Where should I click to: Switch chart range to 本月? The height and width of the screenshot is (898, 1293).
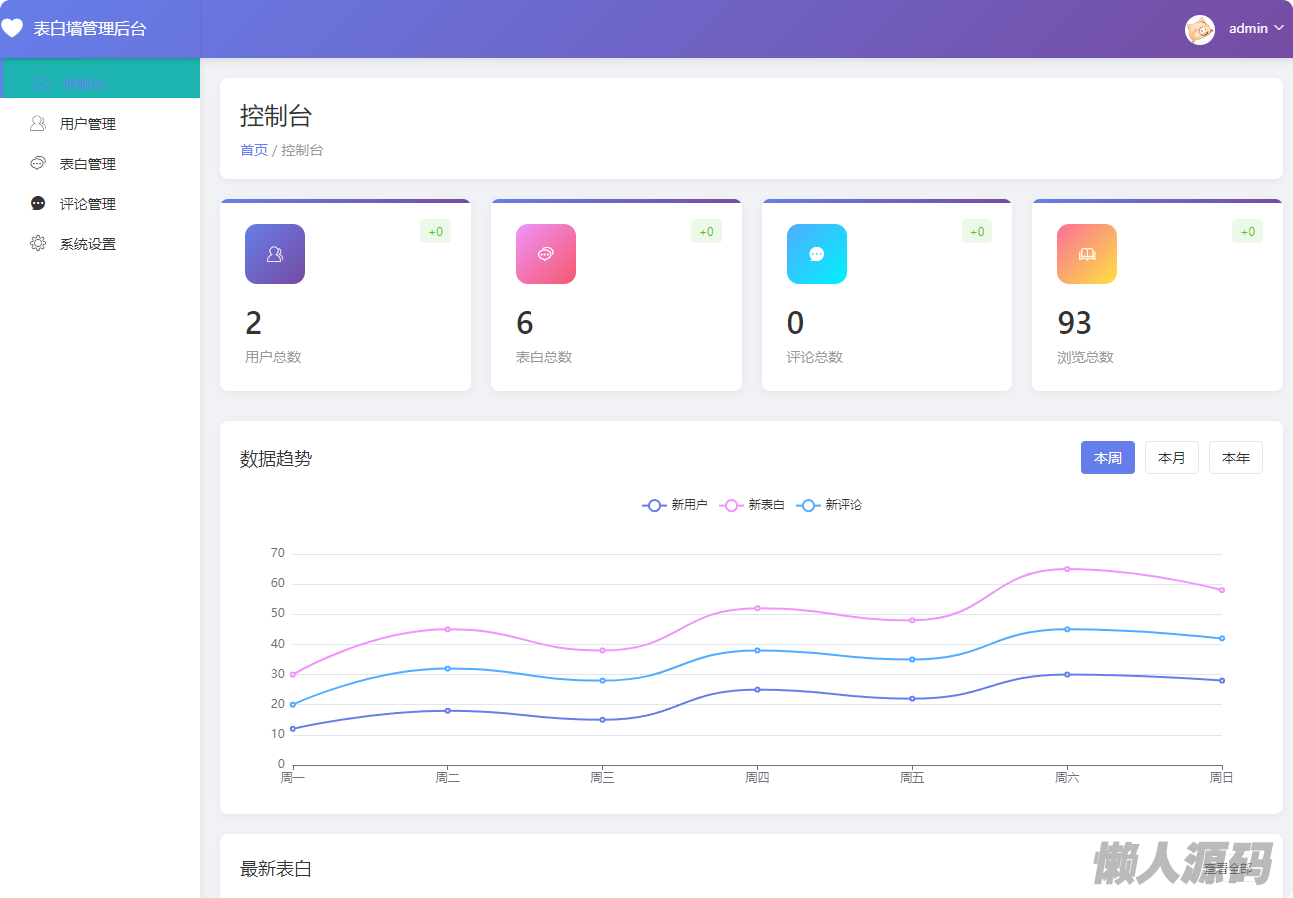[1171, 458]
